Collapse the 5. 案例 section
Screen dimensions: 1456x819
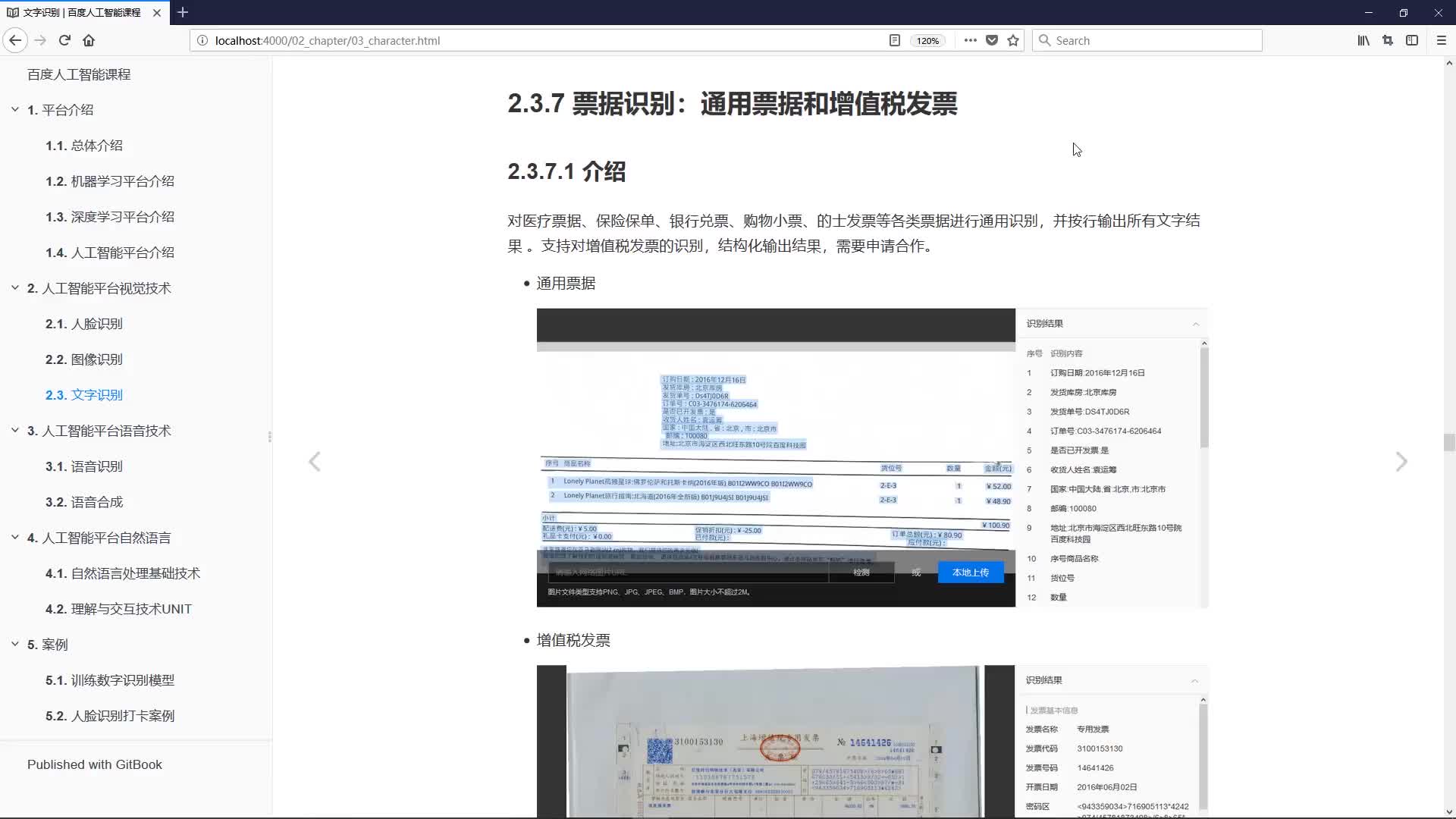14,644
